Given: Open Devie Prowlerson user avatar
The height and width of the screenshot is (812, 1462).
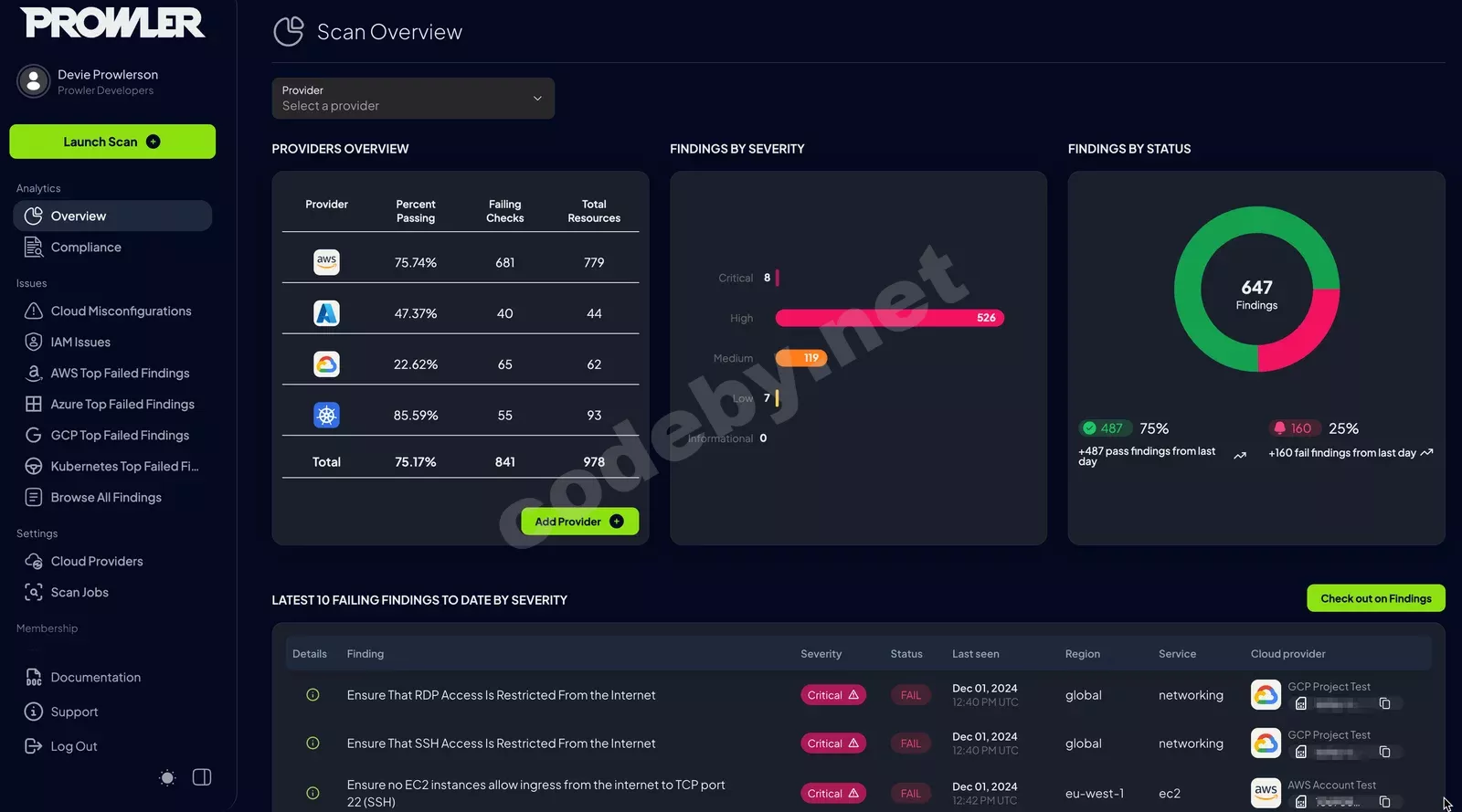Looking at the screenshot, I should pyautogui.click(x=34, y=81).
